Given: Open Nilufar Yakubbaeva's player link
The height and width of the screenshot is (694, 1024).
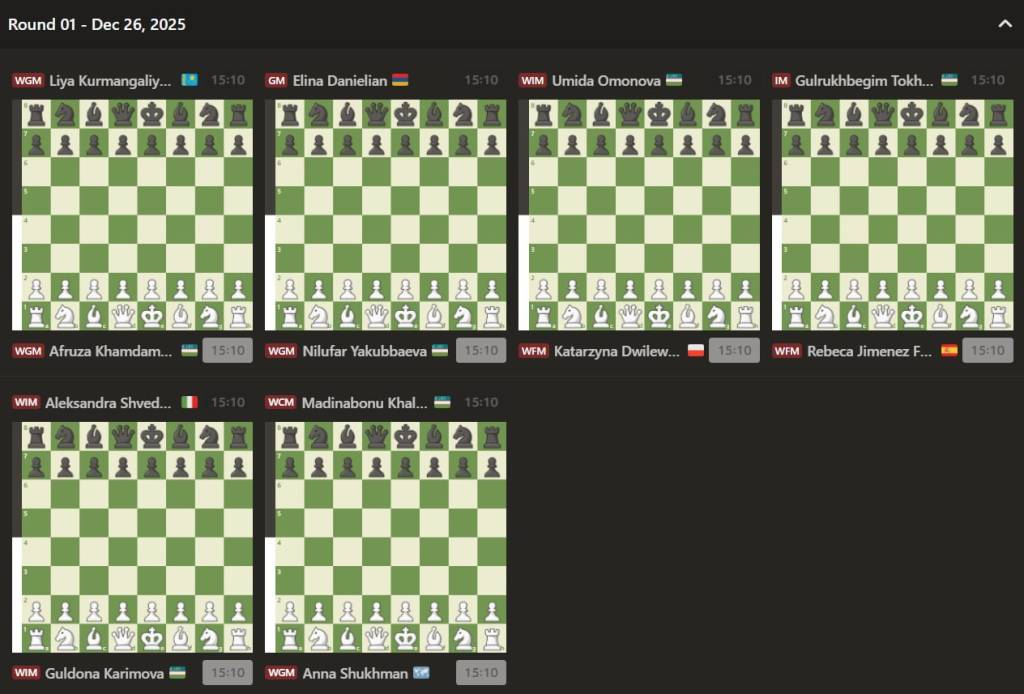Looking at the screenshot, I should point(364,351).
